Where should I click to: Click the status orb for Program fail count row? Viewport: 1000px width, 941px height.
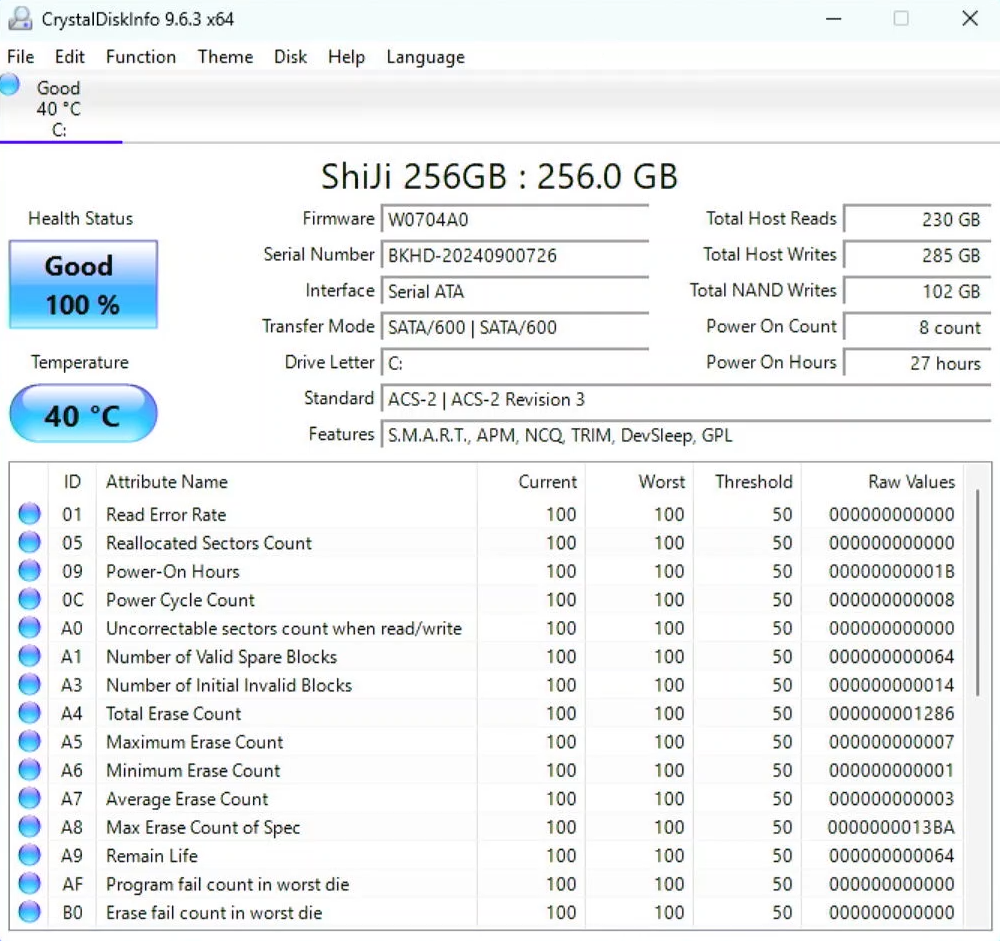click(x=29, y=884)
